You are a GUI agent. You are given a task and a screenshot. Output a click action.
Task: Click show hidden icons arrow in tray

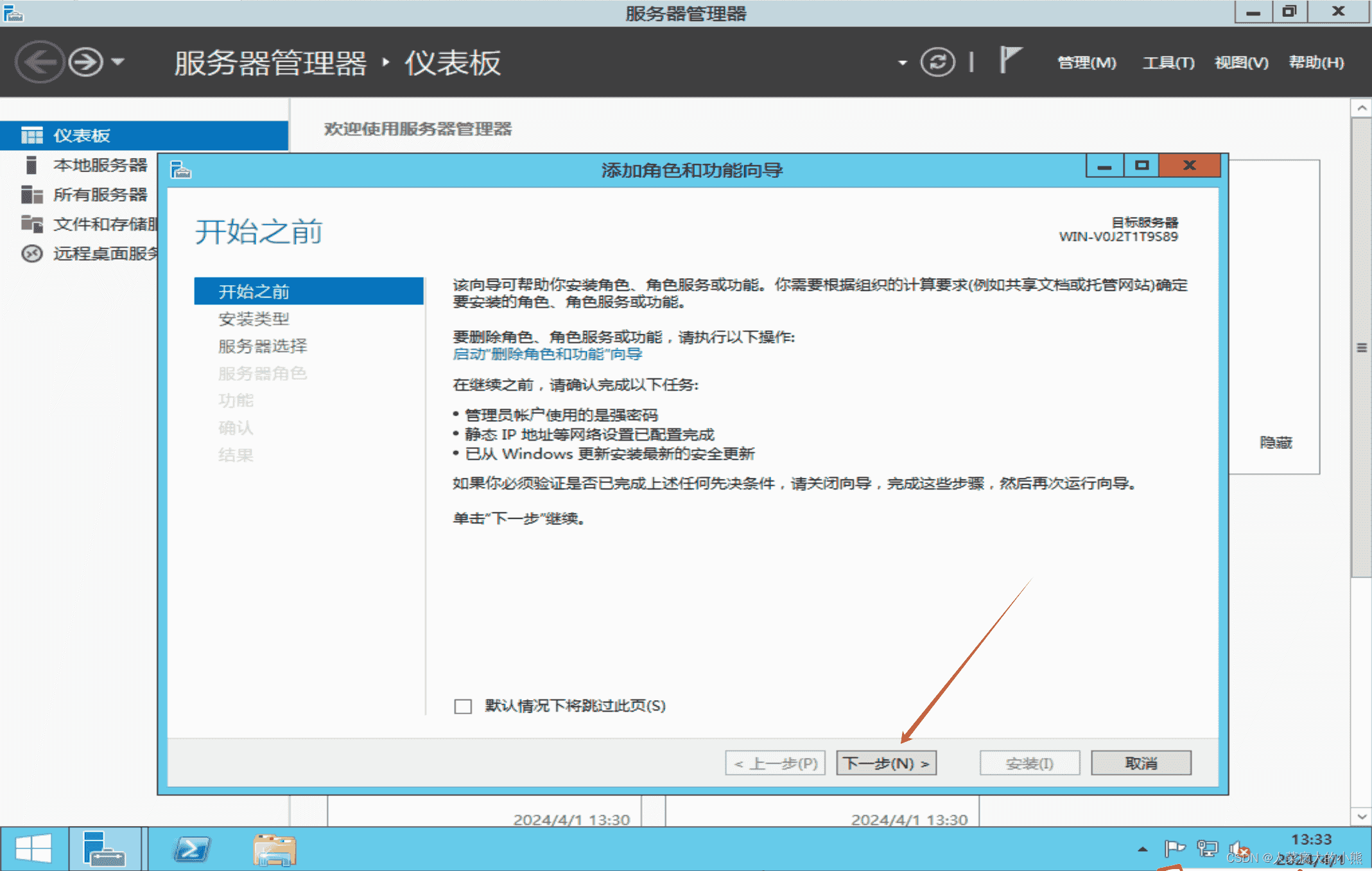[x=1143, y=848]
